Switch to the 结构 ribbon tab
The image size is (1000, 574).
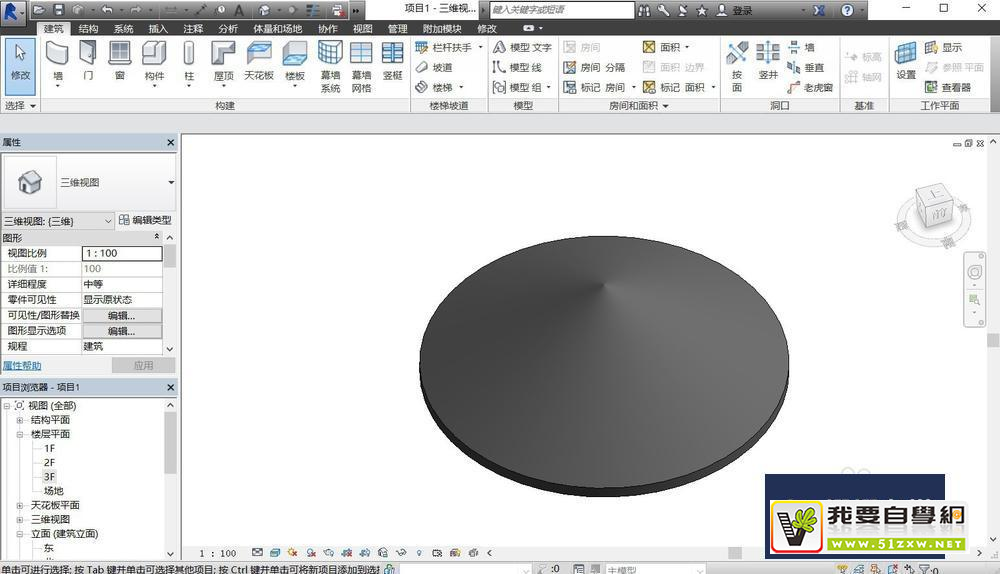pyautogui.click(x=88, y=29)
